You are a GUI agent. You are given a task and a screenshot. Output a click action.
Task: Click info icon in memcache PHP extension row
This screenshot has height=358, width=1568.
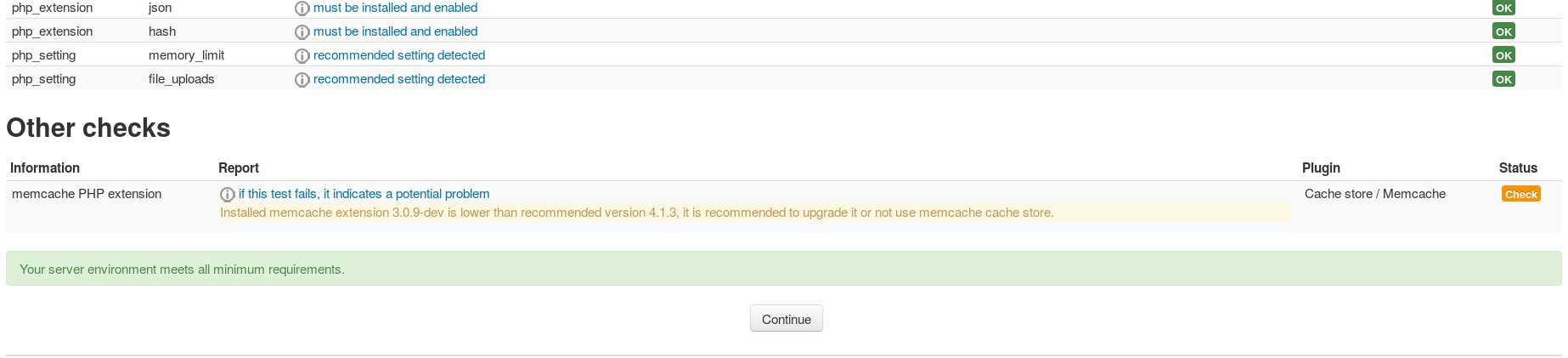click(x=227, y=195)
